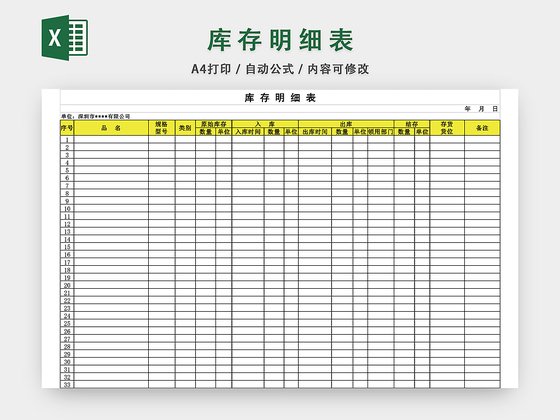Click the 备注 column header
The width and height of the screenshot is (560, 420).
coord(482,128)
